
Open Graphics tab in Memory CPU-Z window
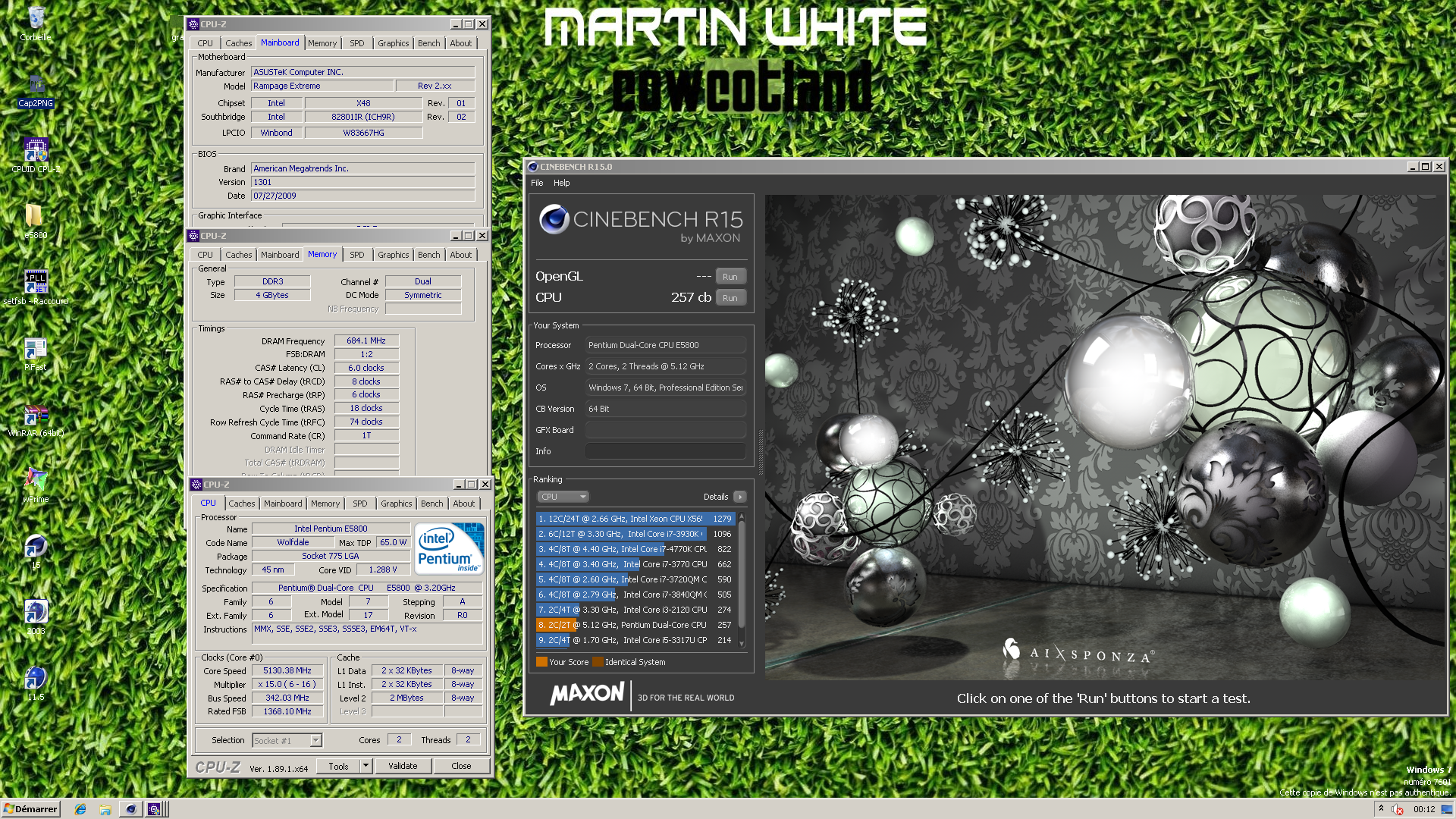pyautogui.click(x=394, y=255)
